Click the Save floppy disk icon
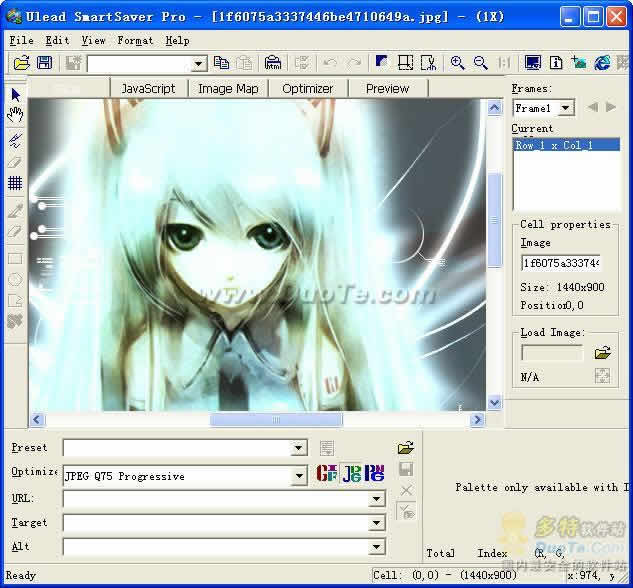This screenshot has width=633, height=588. [x=44, y=63]
